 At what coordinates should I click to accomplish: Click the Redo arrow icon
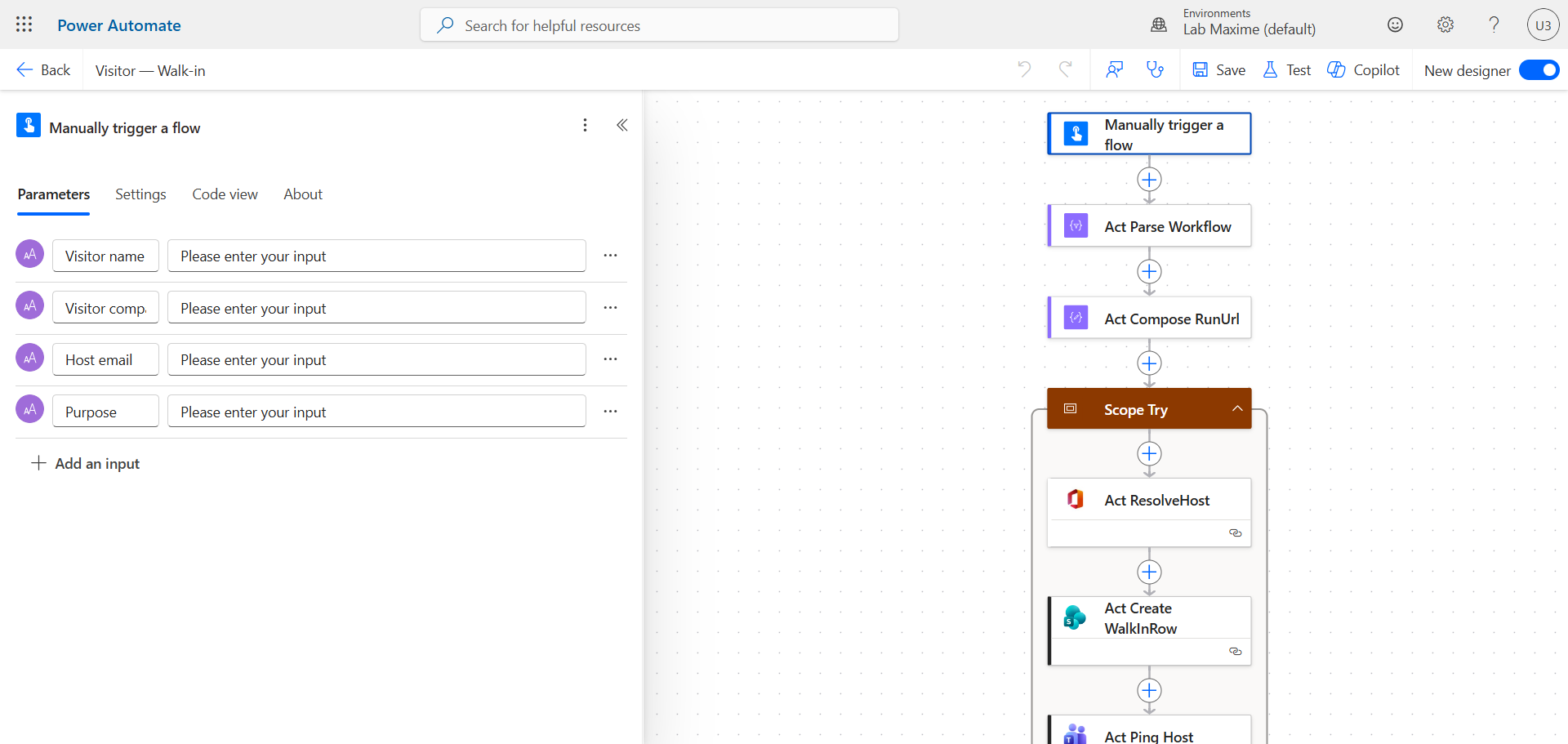pyautogui.click(x=1065, y=69)
